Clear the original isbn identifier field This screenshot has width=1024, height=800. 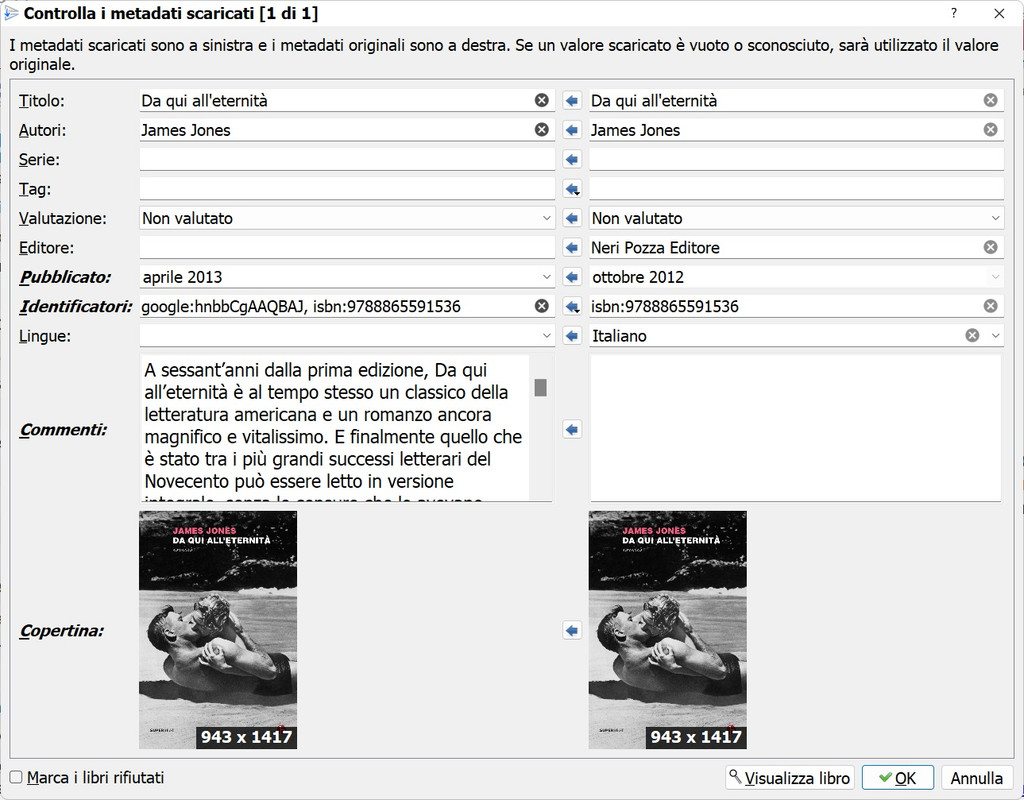coord(991,306)
